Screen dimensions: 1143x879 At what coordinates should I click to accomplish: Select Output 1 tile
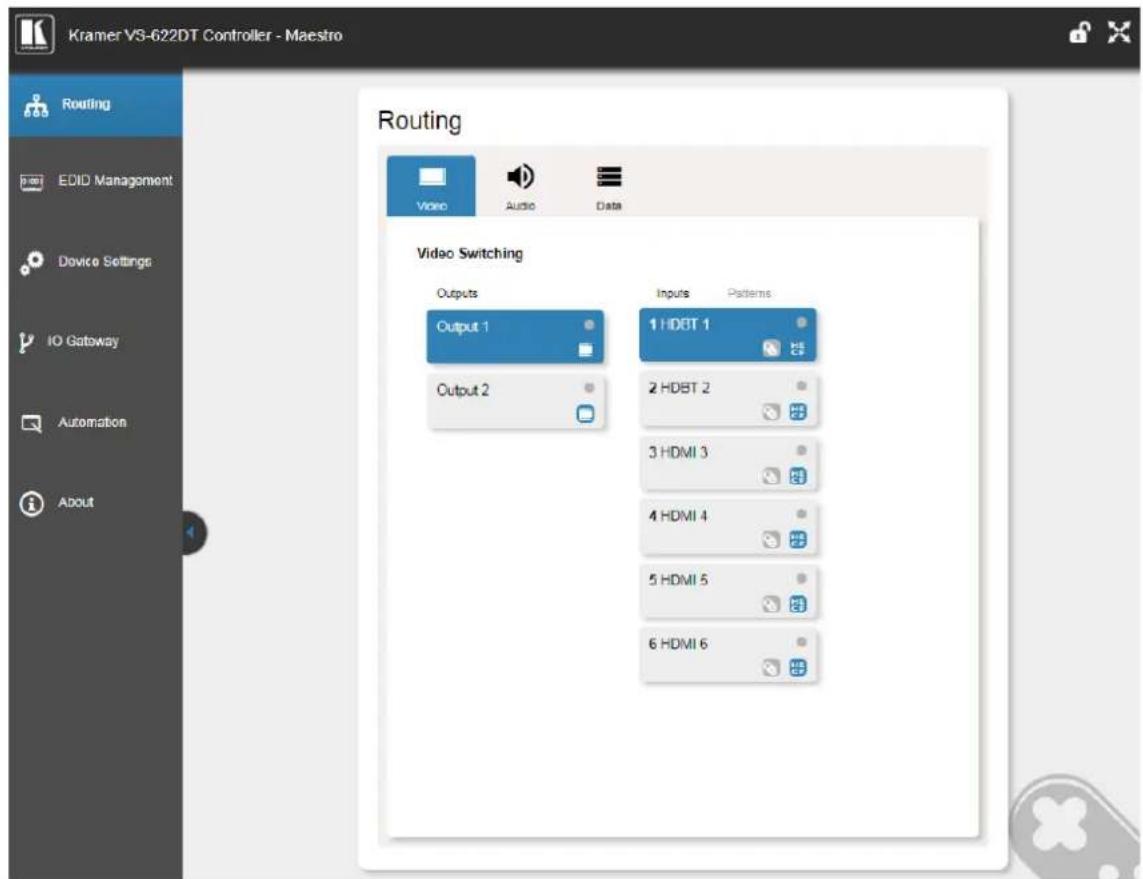pos(515,337)
